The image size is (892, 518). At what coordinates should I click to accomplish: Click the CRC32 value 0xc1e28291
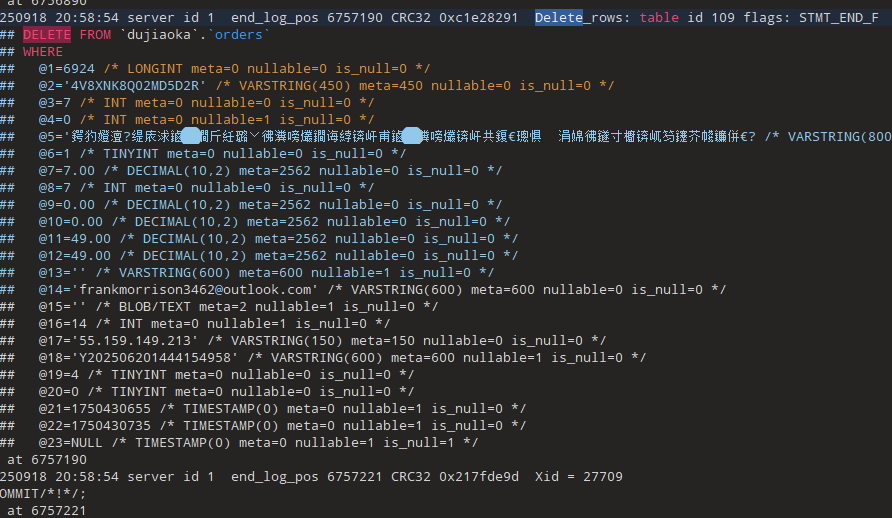pos(477,17)
